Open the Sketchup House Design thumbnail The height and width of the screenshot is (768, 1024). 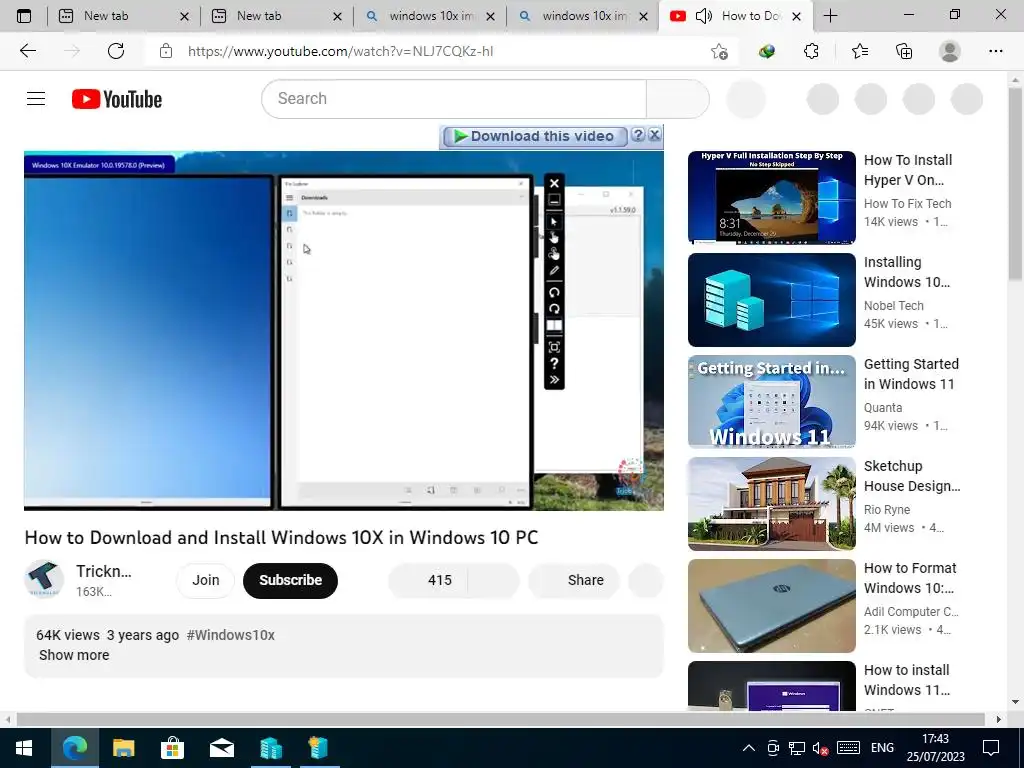click(x=771, y=504)
